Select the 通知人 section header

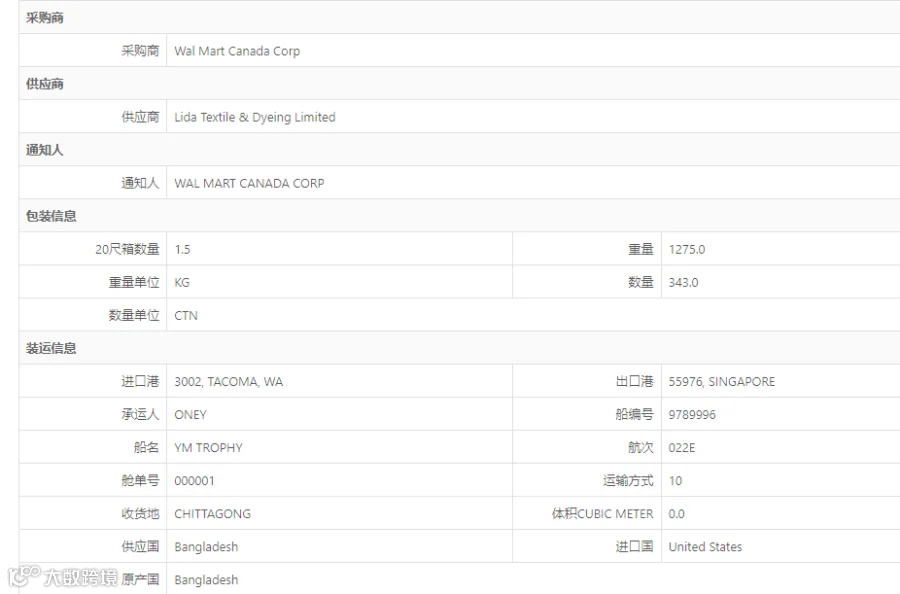click(45, 150)
